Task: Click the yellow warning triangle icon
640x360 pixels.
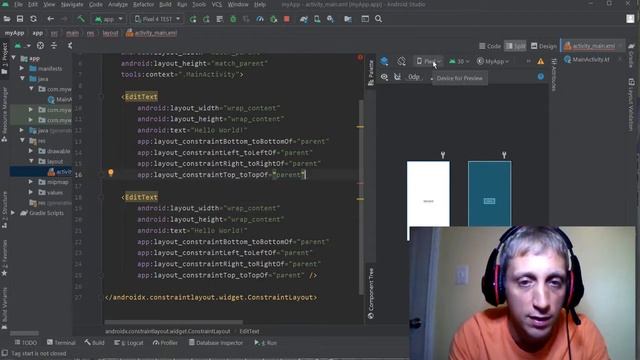Action: pyautogui.click(x=540, y=61)
